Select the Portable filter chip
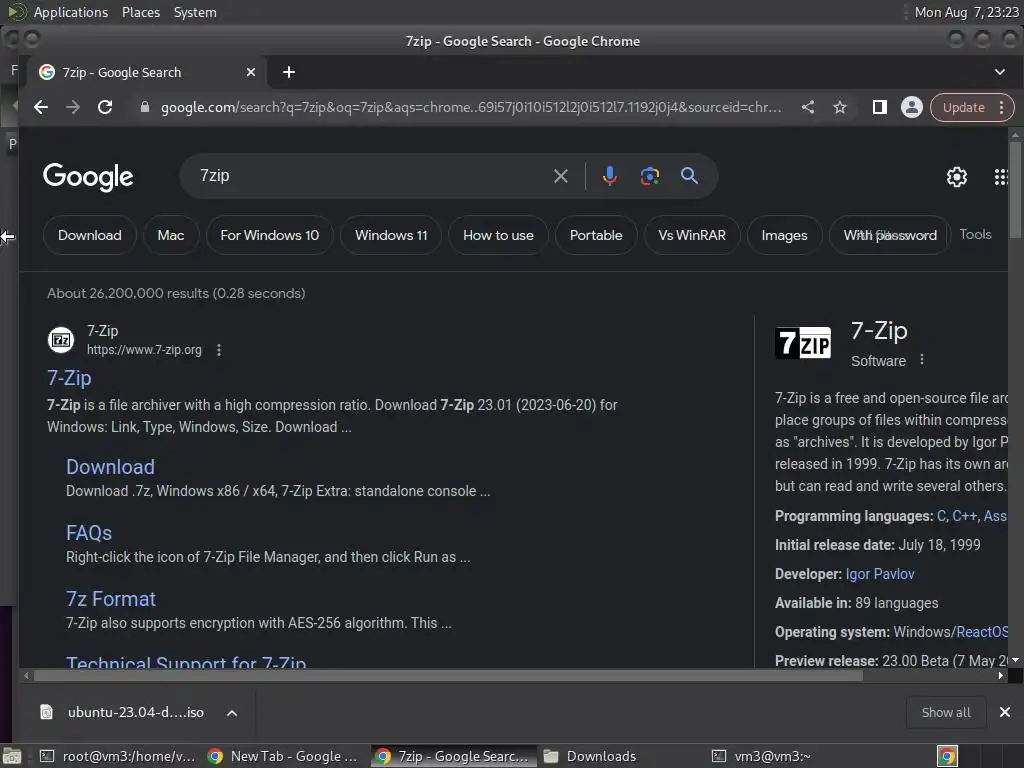 coord(596,235)
